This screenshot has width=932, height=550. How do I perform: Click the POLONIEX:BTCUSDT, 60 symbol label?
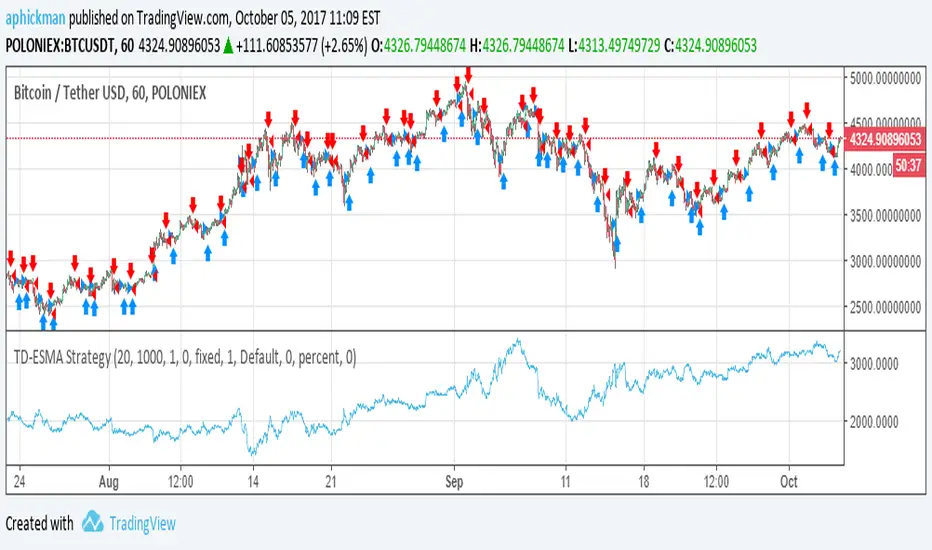70,46
